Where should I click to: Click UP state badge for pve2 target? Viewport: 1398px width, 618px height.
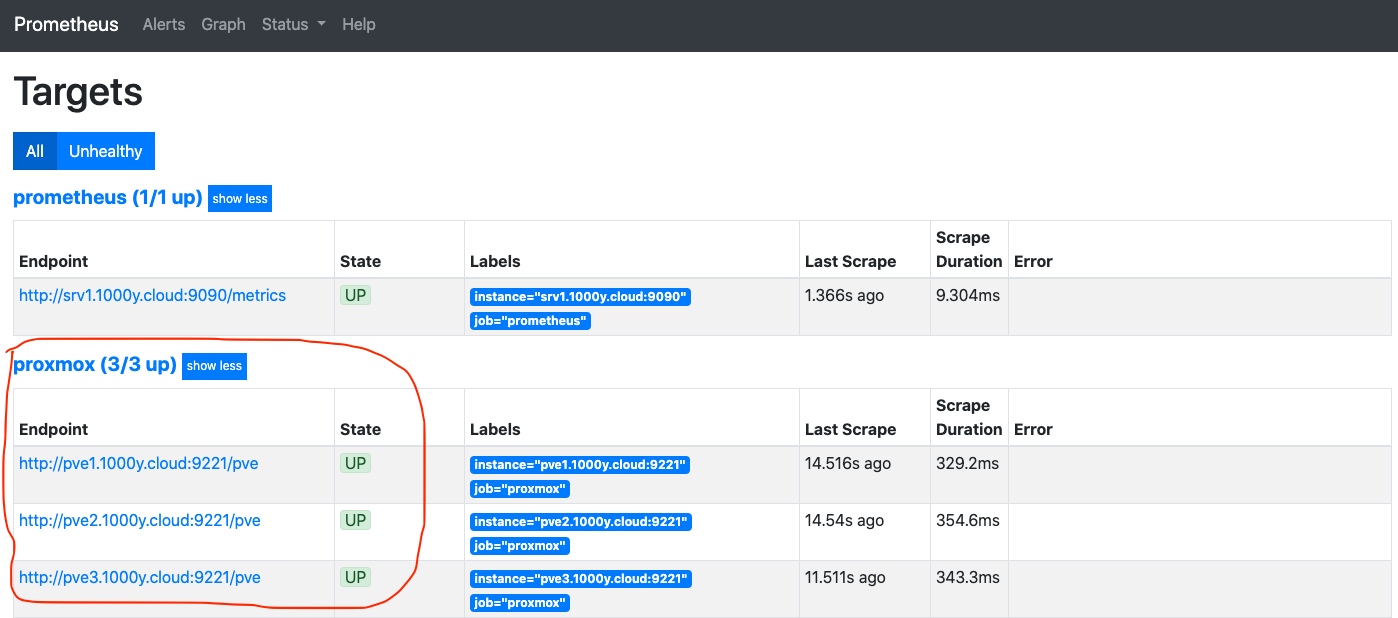pos(355,521)
